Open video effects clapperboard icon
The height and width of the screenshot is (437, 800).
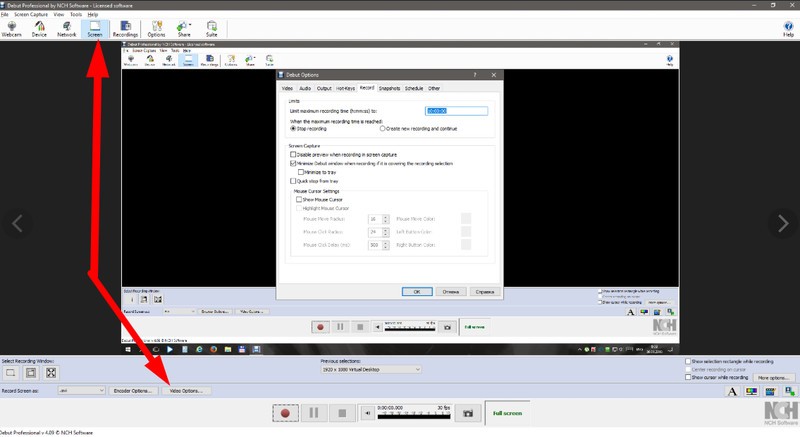pos(770,392)
